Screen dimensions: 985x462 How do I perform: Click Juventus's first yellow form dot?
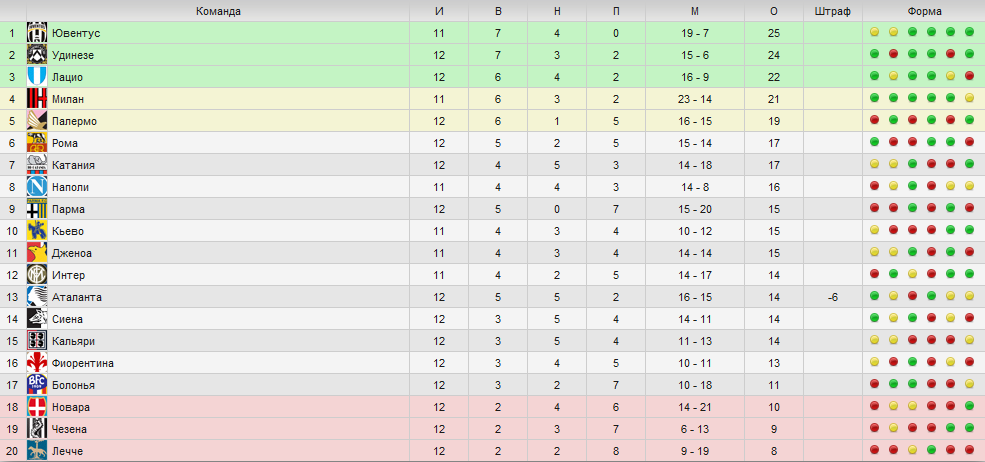click(874, 32)
